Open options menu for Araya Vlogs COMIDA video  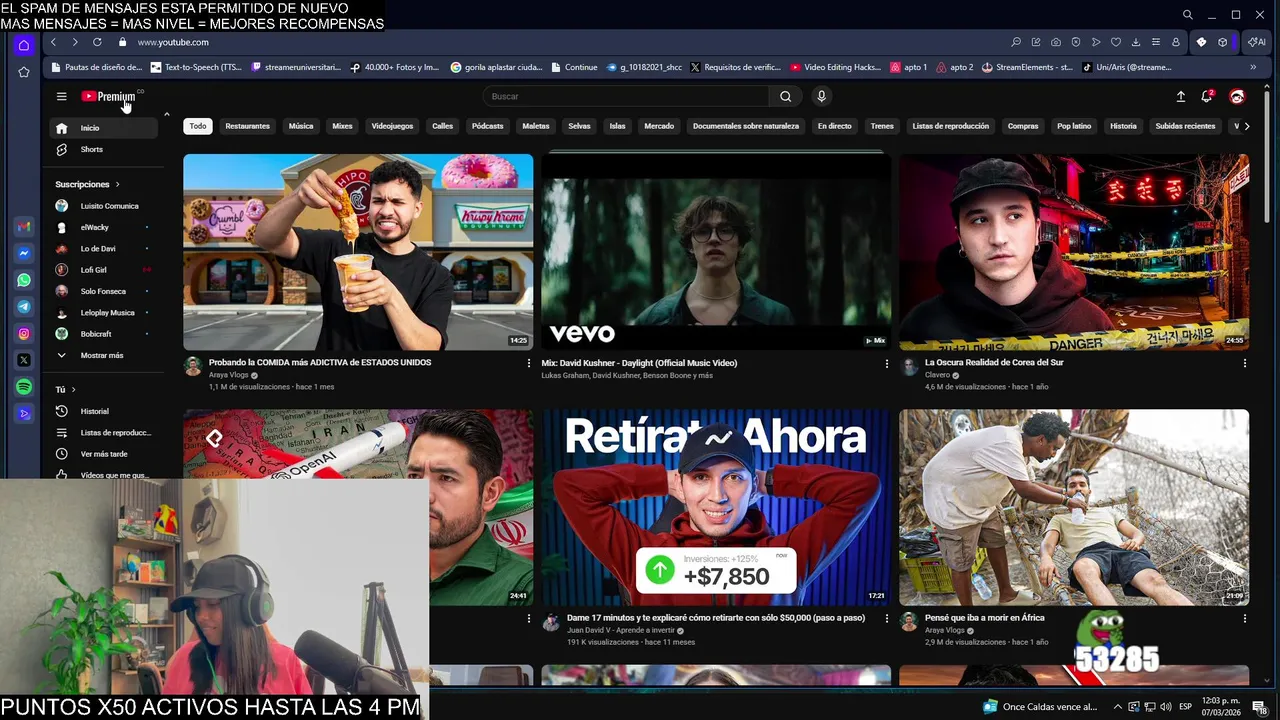pos(529,363)
